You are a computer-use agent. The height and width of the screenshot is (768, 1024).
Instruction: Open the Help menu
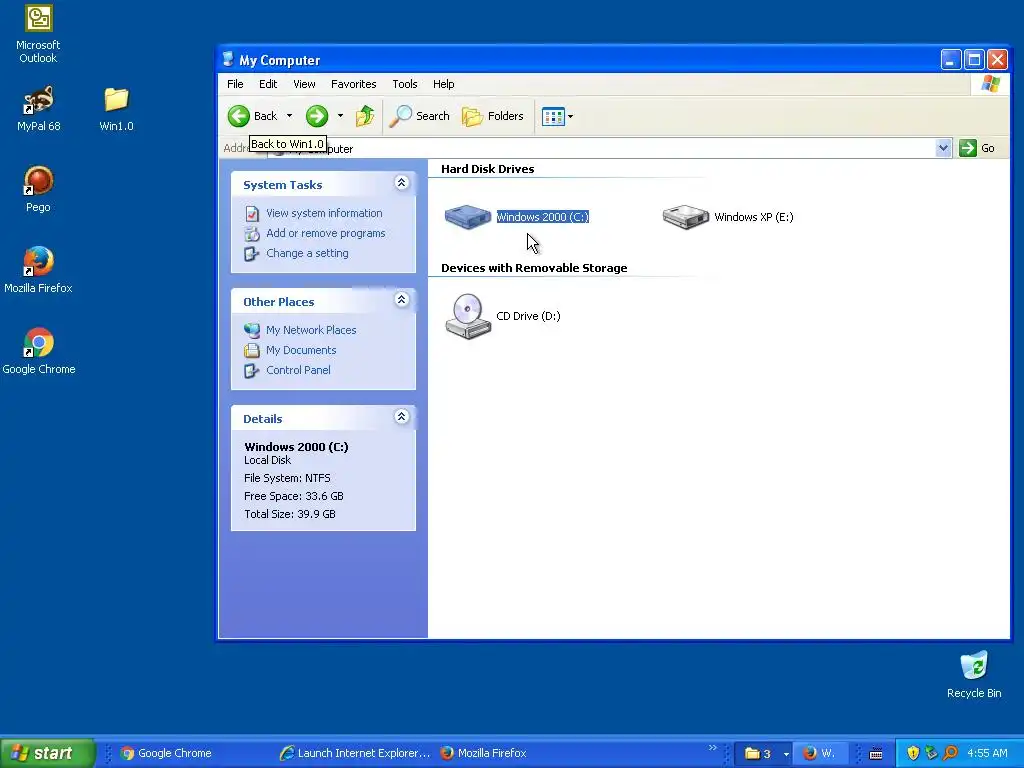point(443,84)
